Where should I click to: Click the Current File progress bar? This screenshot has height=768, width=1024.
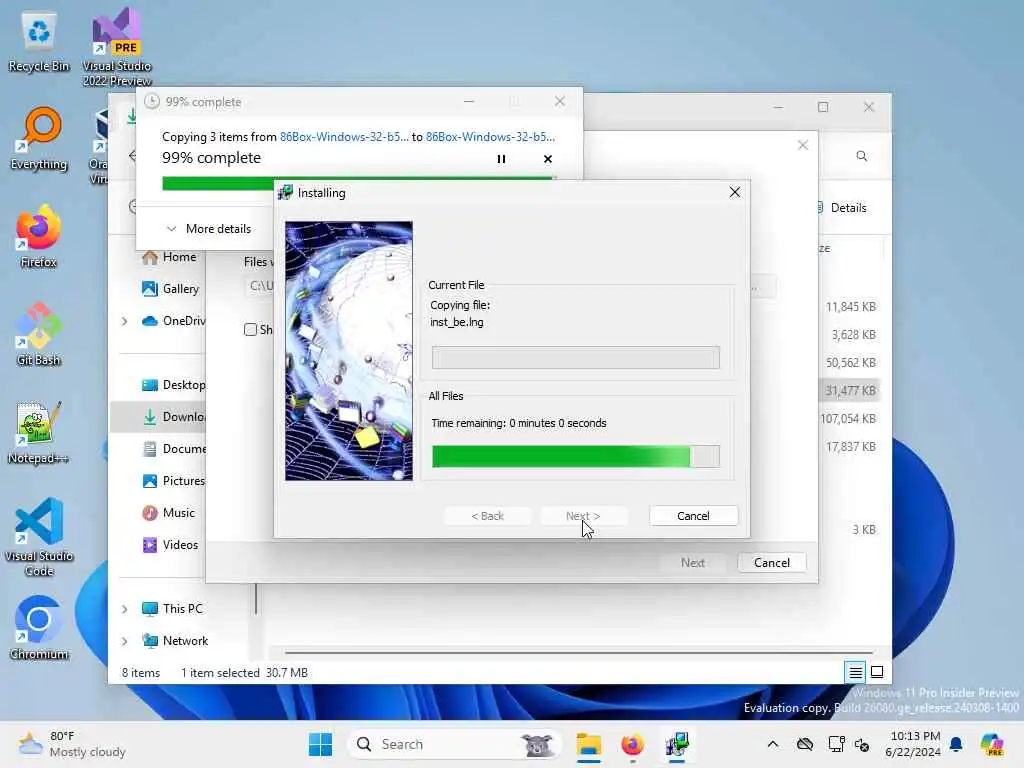[575, 357]
